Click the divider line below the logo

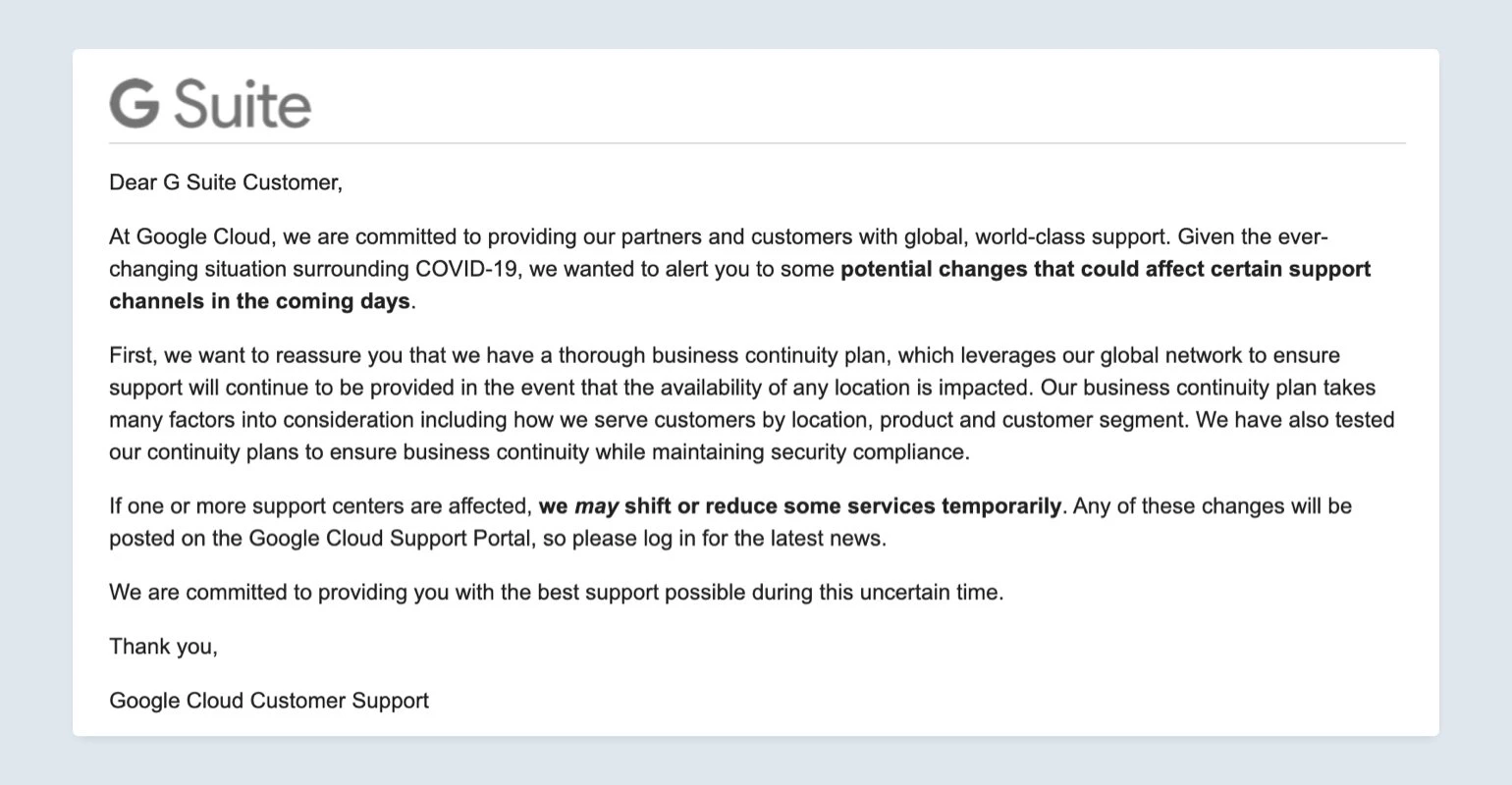point(756,143)
